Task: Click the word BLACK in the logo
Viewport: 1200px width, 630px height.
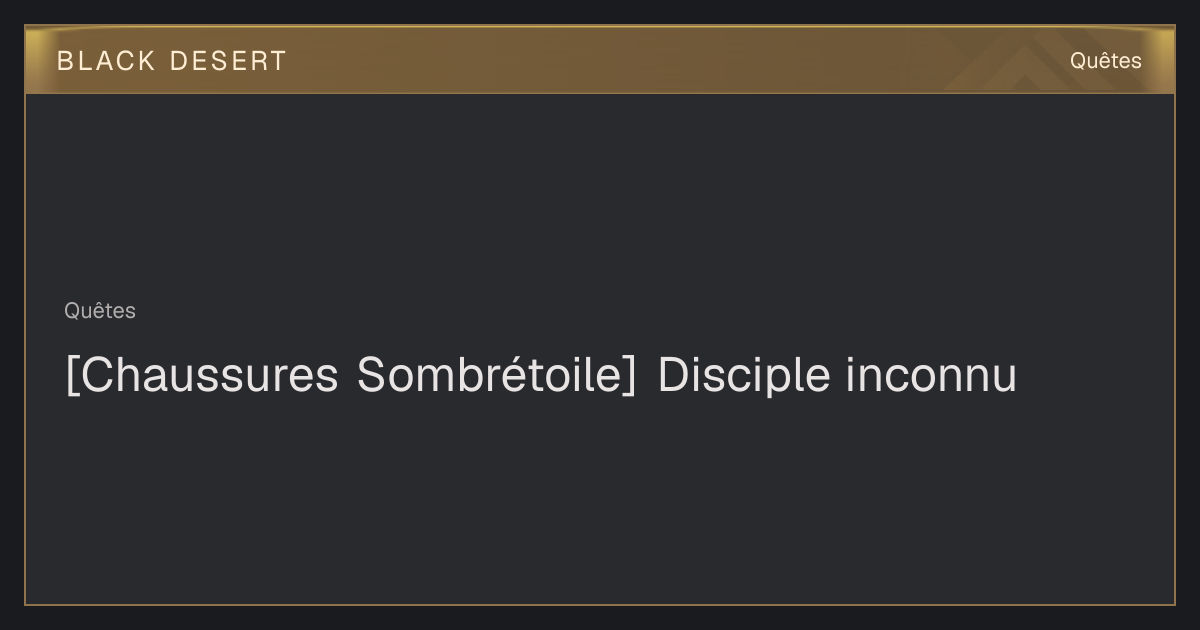Action: (x=106, y=61)
